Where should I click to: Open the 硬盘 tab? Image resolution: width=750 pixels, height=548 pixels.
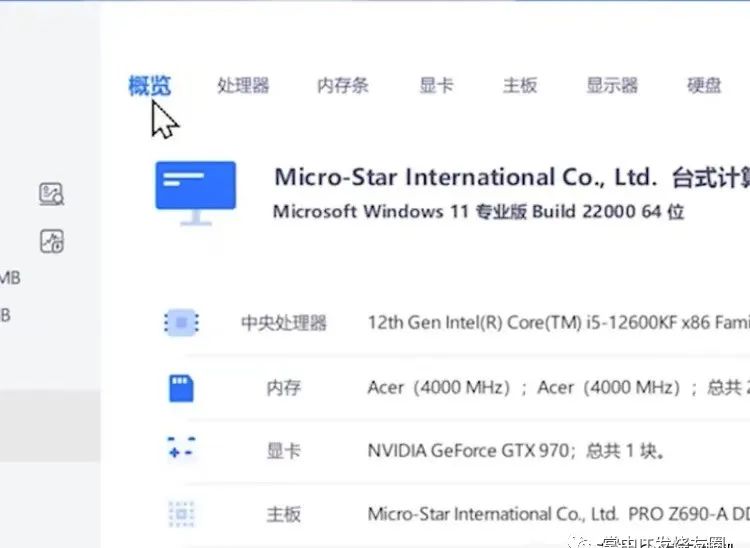point(704,86)
